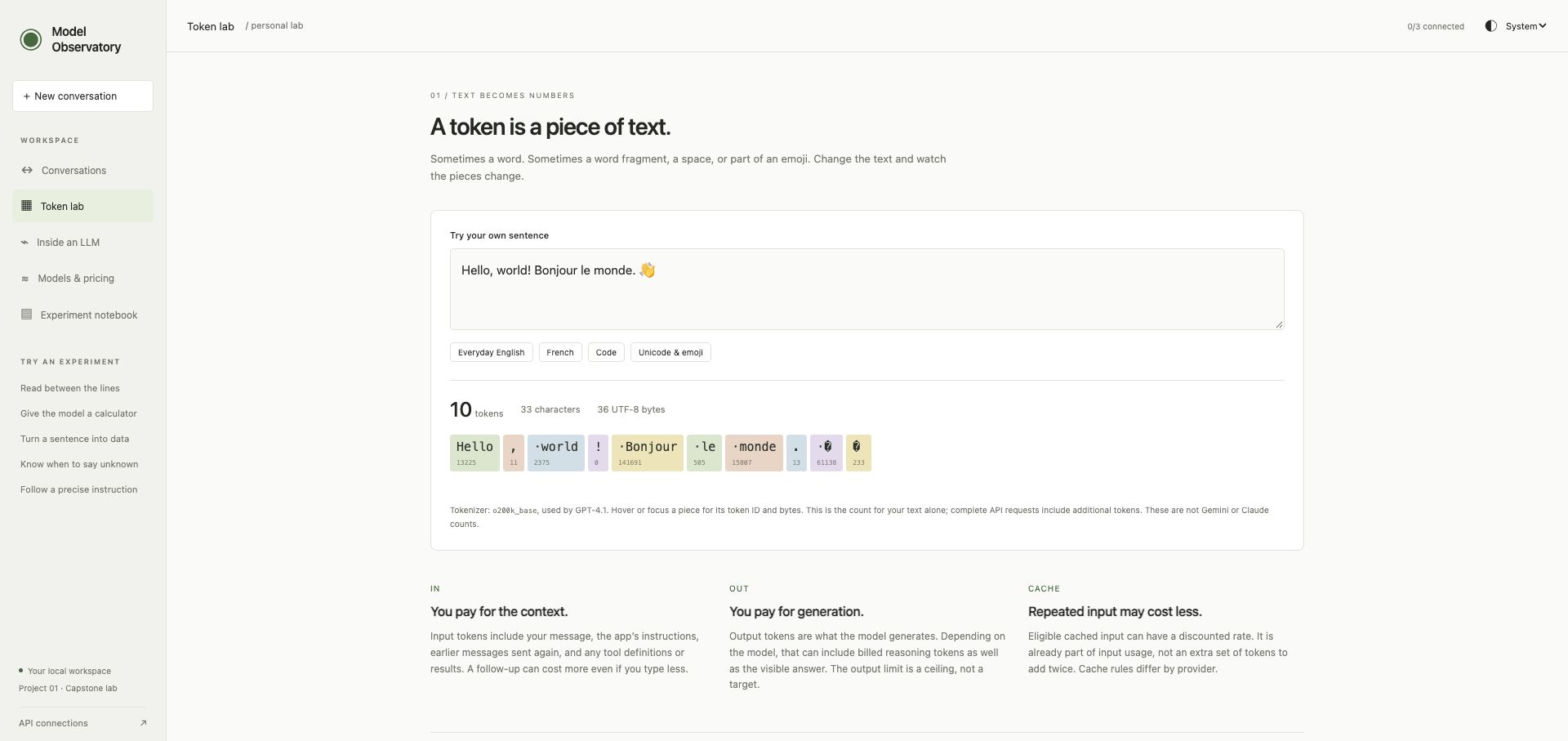Screen dimensions: 1568x741
Task: Select the comma token chip with ID 11
Action: point(514,453)
